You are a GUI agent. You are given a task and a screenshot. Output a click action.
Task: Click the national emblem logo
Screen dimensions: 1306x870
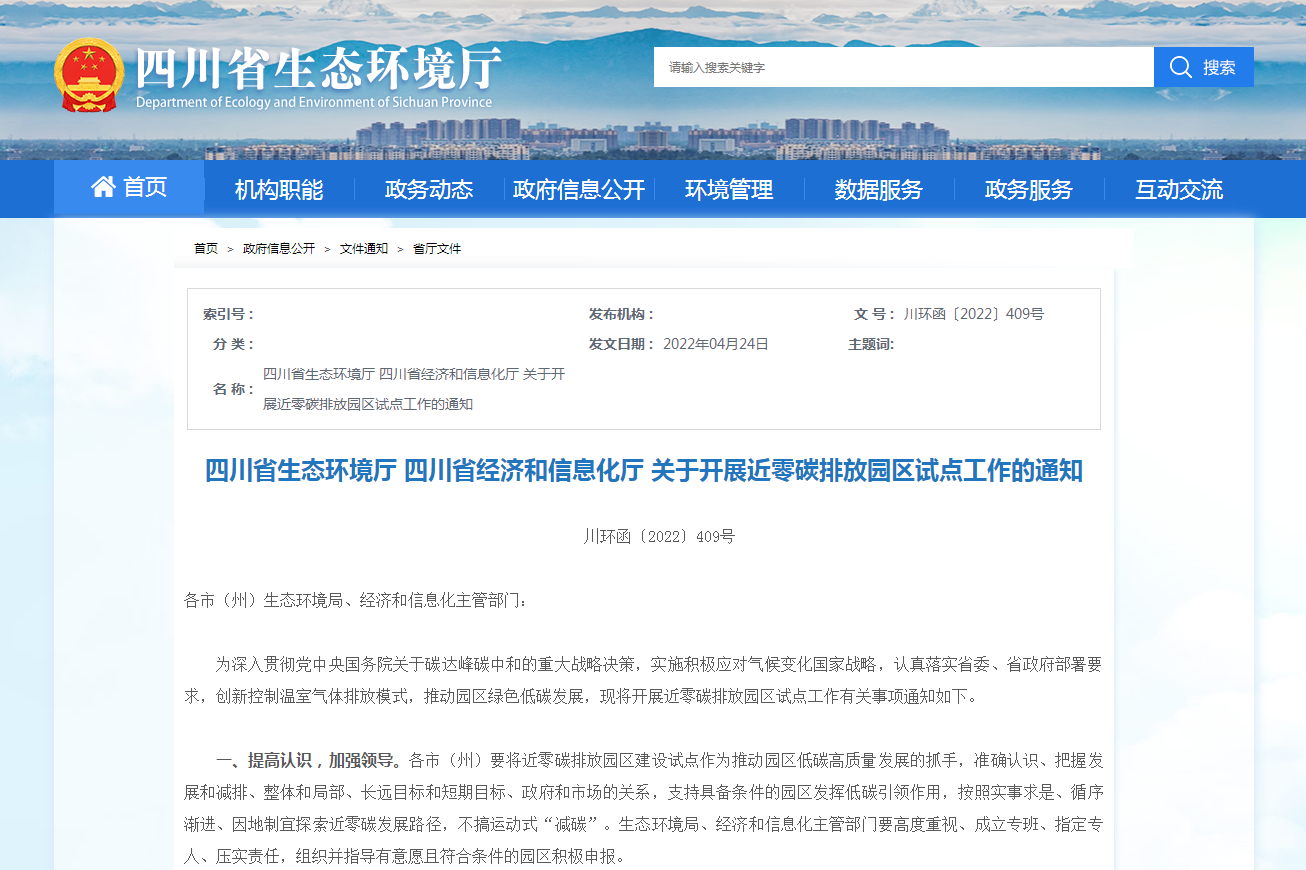pyautogui.click(x=88, y=75)
